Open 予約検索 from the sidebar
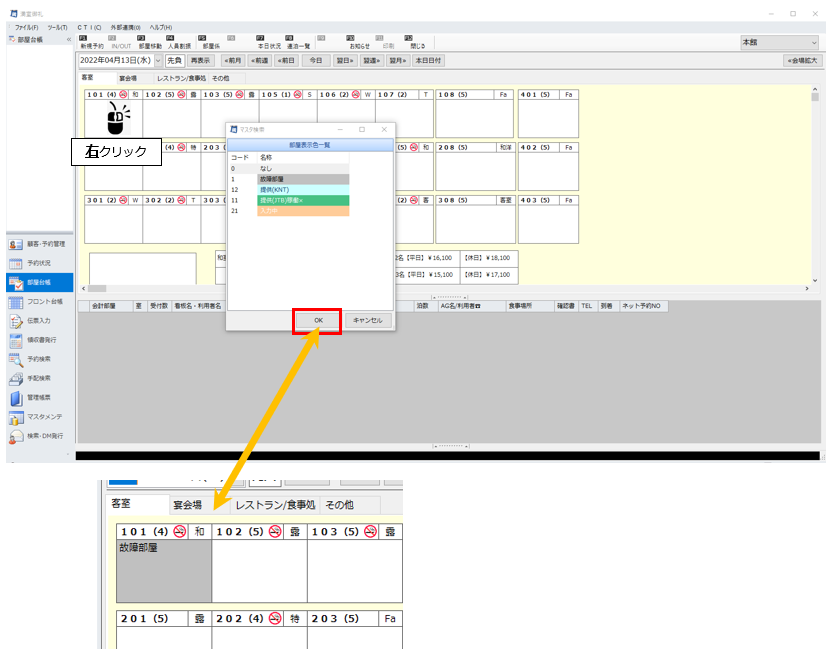 (38, 359)
